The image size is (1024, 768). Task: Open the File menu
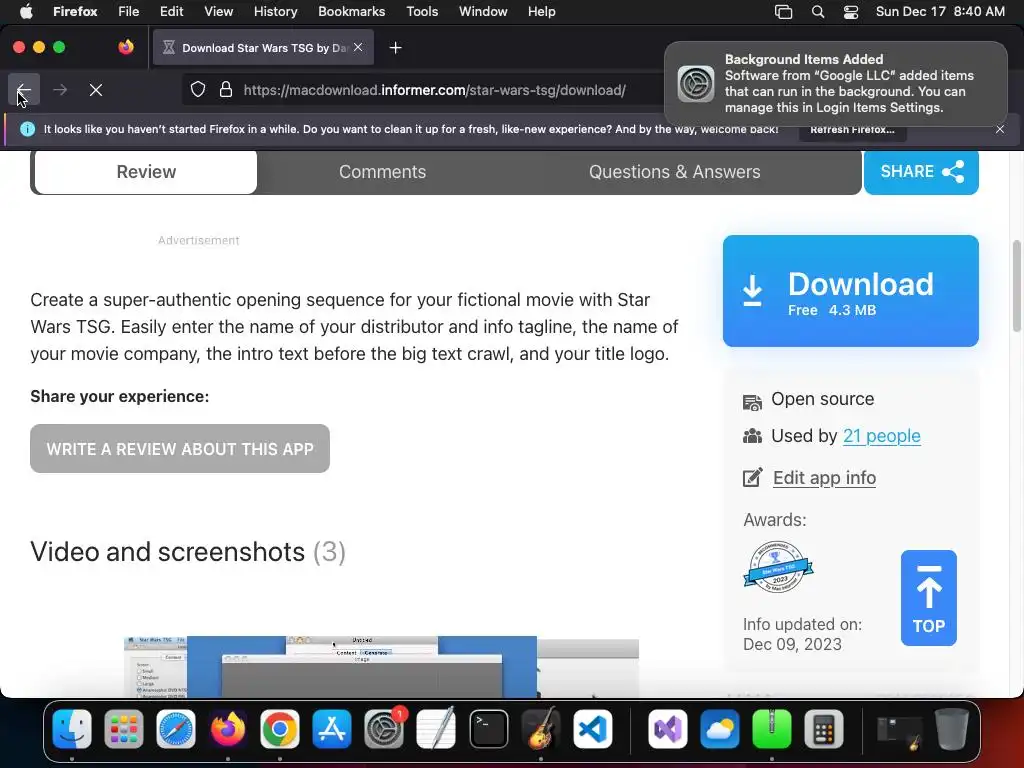pos(129,11)
